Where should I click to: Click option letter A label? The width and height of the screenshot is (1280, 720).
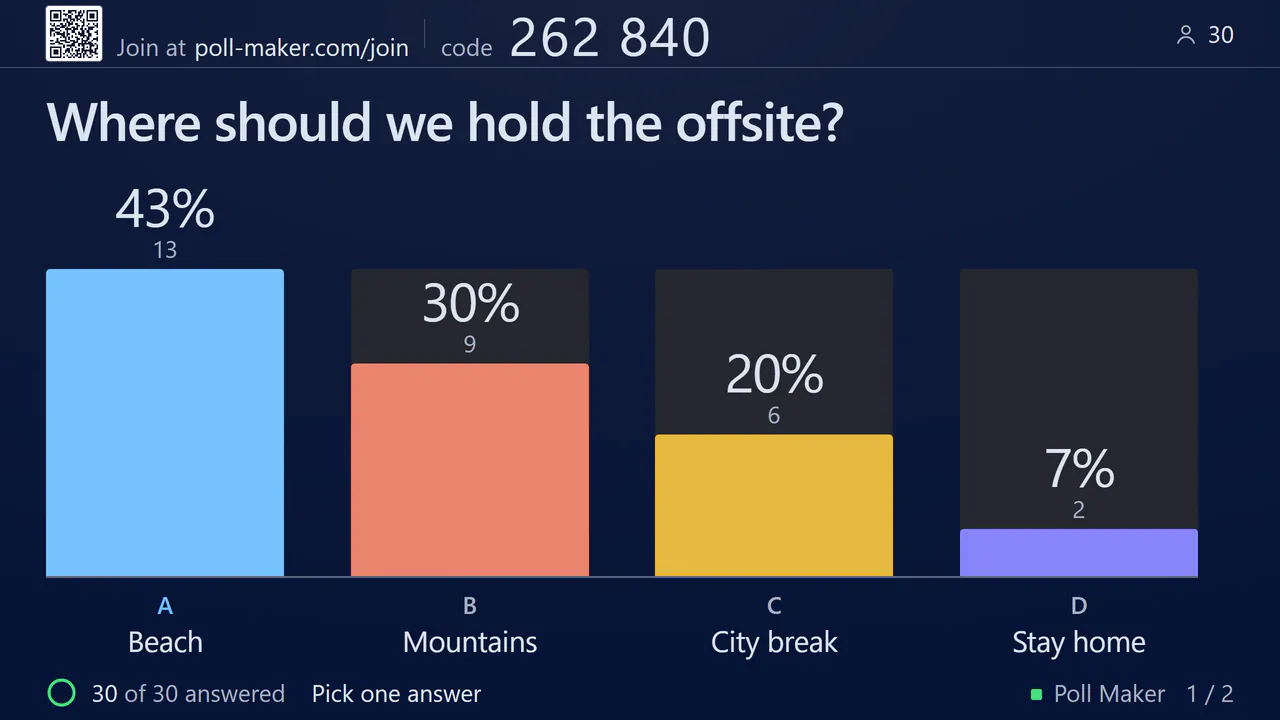(165, 605)
